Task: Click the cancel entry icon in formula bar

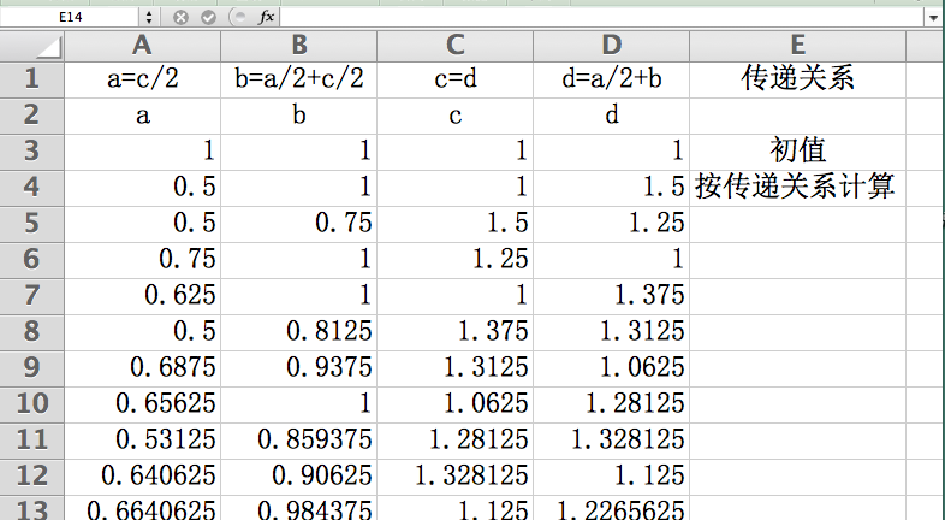Action: pos(181,18)
